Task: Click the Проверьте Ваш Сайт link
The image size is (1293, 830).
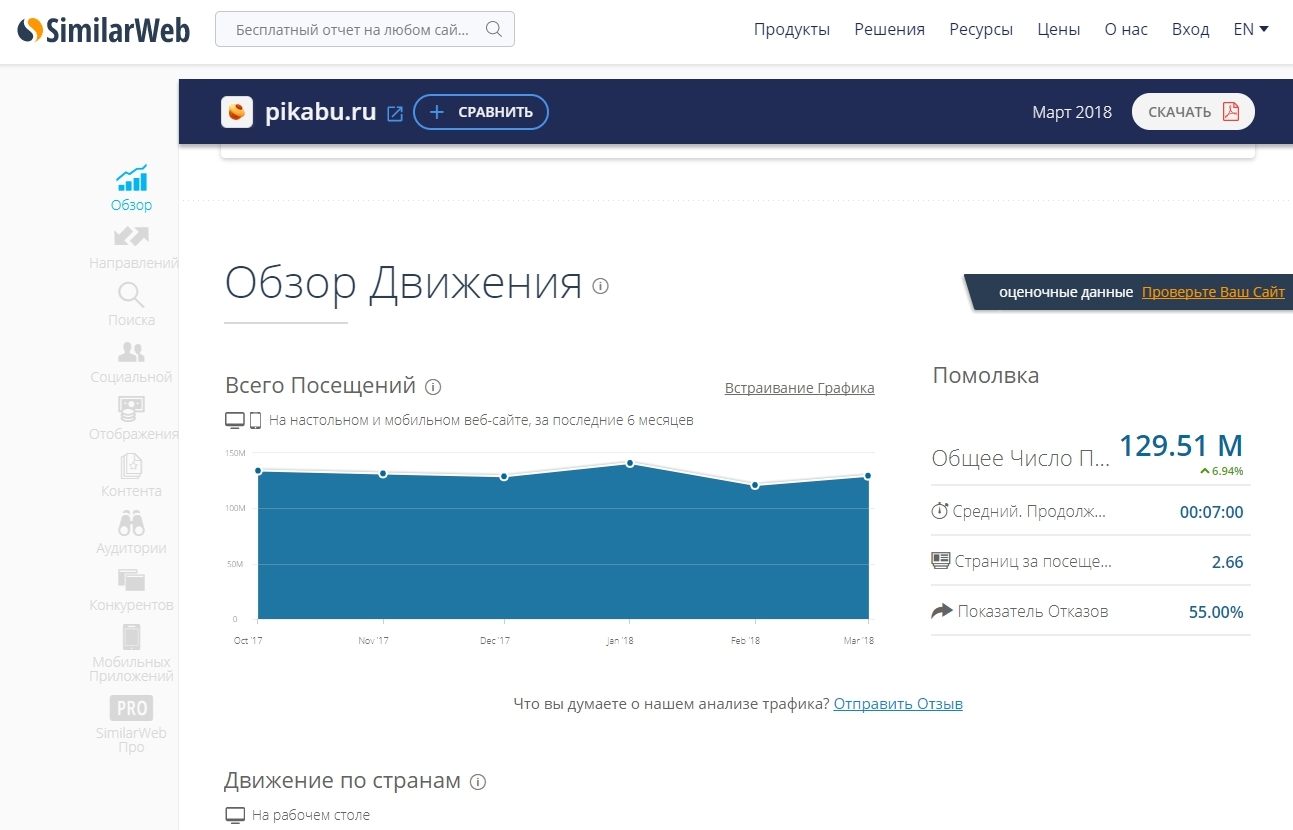Action: (1213, 292)
